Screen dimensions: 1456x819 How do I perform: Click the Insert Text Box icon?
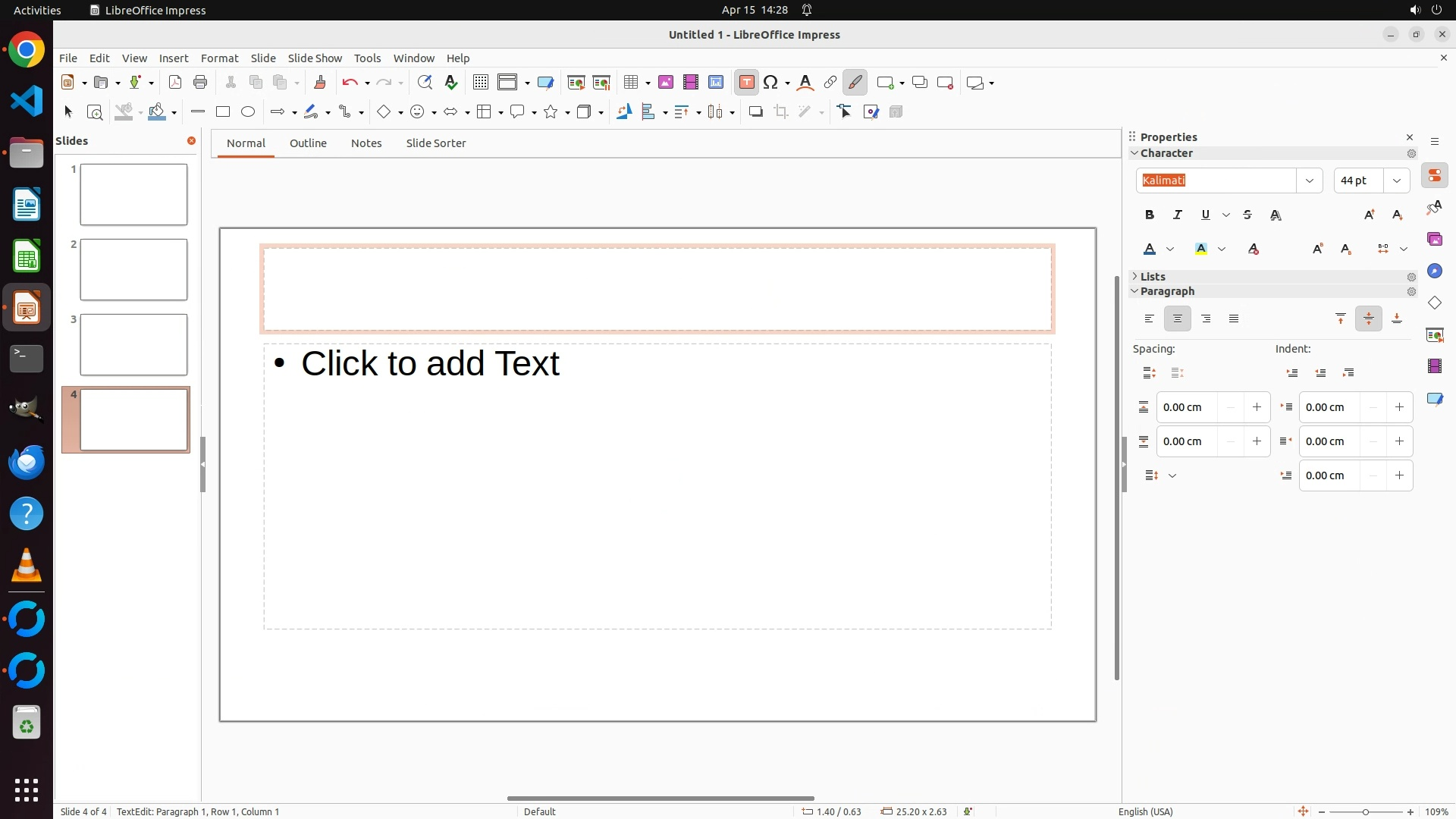pyautogui.click(x=746, y=83)
